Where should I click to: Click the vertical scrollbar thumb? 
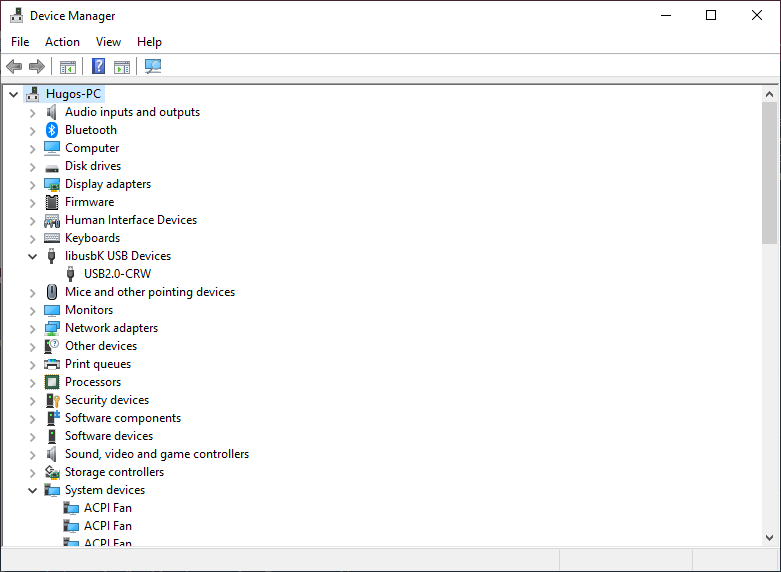[x=769, y=173]
